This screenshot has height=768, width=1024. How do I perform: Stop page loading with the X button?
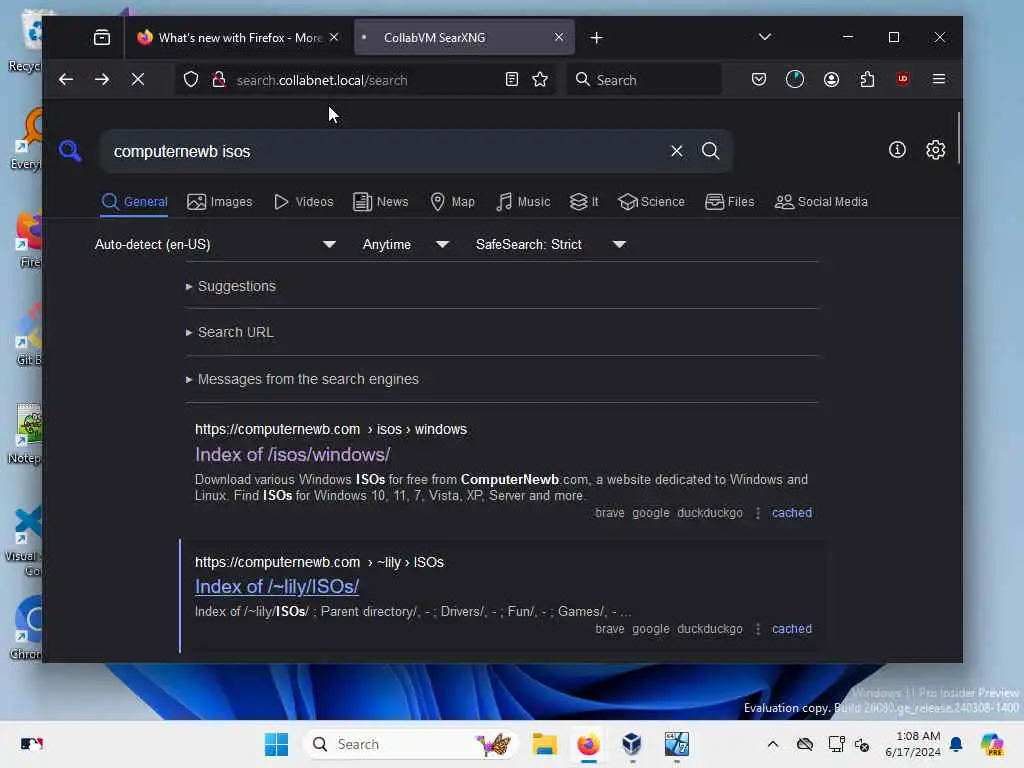[x=138, y=80]
